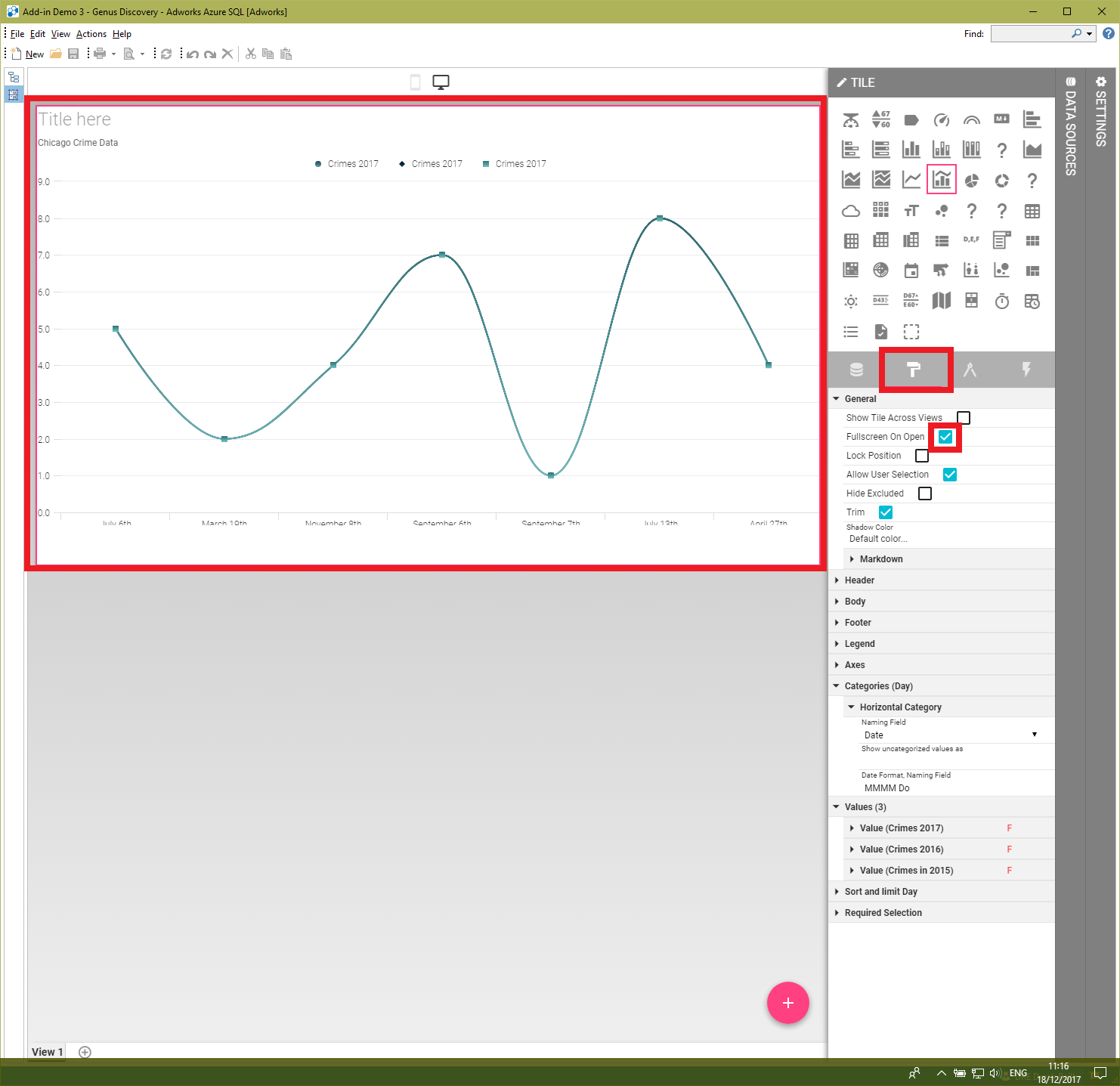Open the Edit menu
This screenshot has width=1120, height=1086.
pyautogui.click(x=38, y=34)
